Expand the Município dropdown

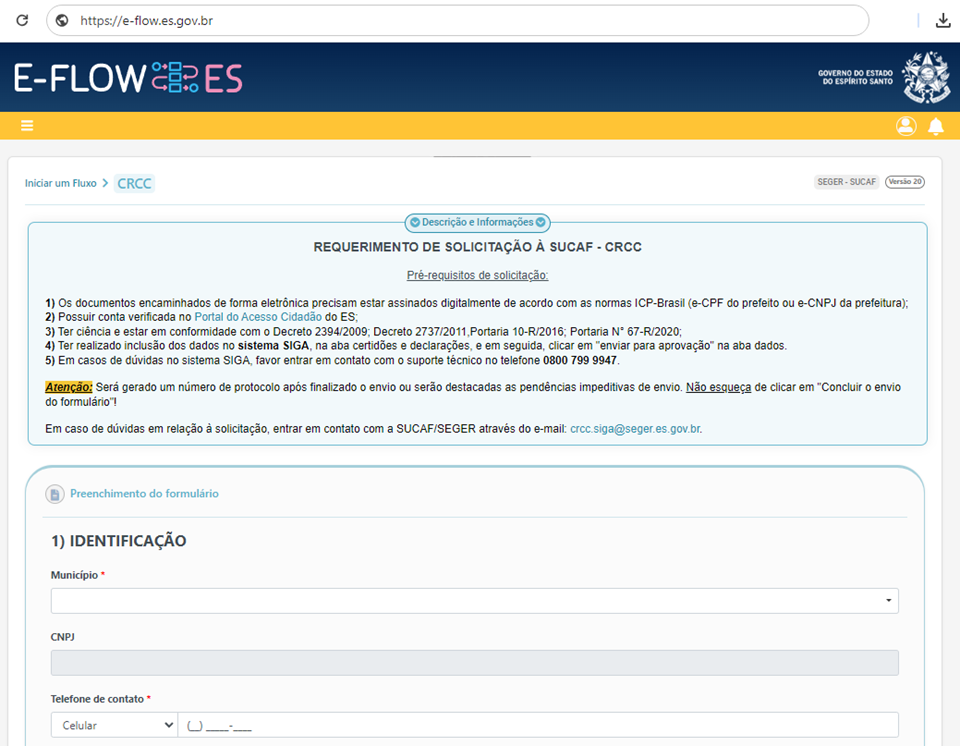pos(474,600)
